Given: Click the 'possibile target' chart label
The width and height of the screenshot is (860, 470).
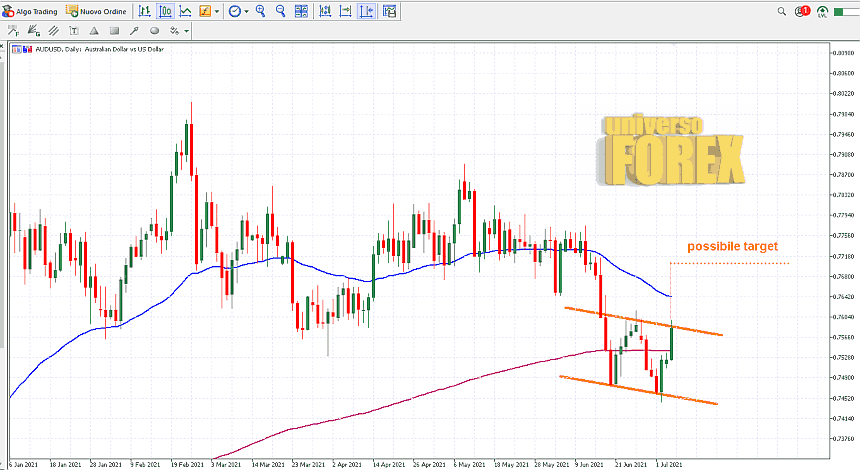Looking at the screenshot, I should tap(731, 246).
